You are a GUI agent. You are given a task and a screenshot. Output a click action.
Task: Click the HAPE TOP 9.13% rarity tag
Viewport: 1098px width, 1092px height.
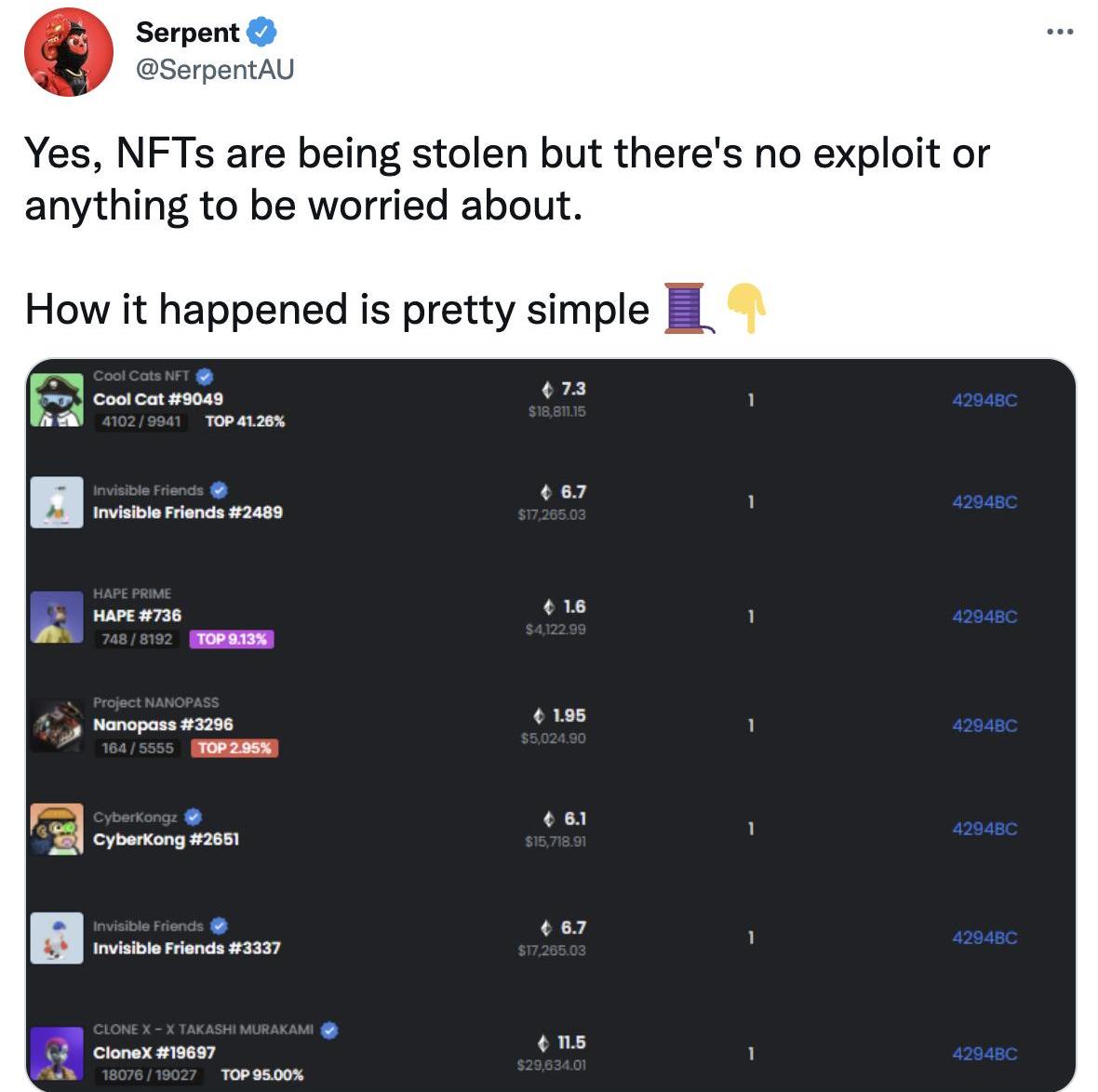tap(232, 639)
